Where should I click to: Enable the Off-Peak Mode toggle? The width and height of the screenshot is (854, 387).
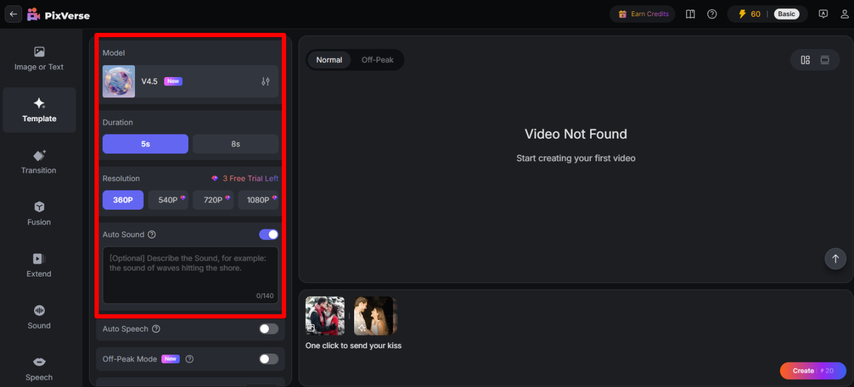(269, 359)
